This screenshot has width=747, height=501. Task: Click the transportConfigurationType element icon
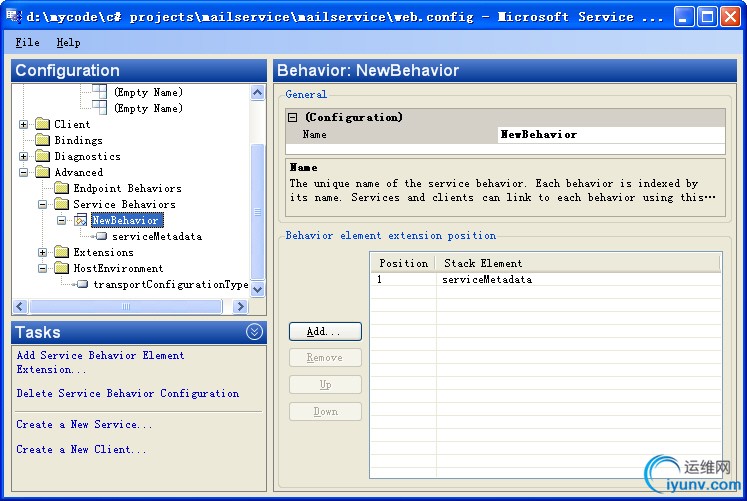click(82, 284)
